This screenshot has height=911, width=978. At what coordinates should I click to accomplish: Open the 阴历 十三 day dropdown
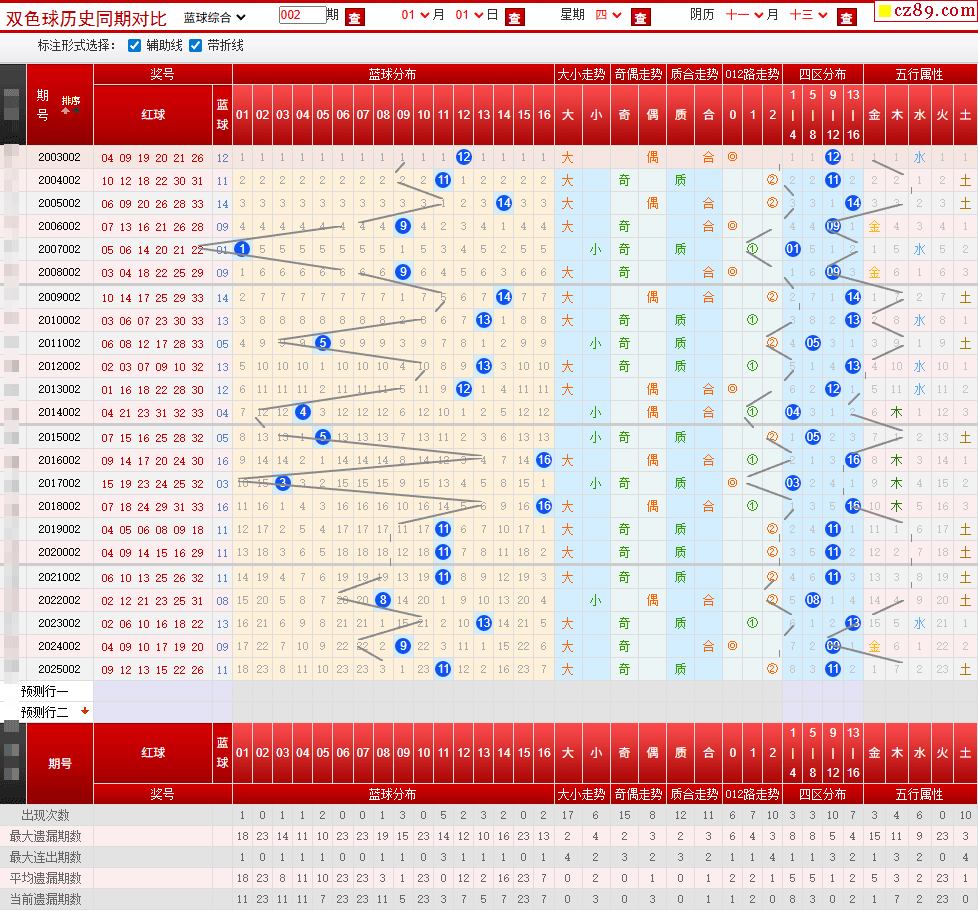809,15
